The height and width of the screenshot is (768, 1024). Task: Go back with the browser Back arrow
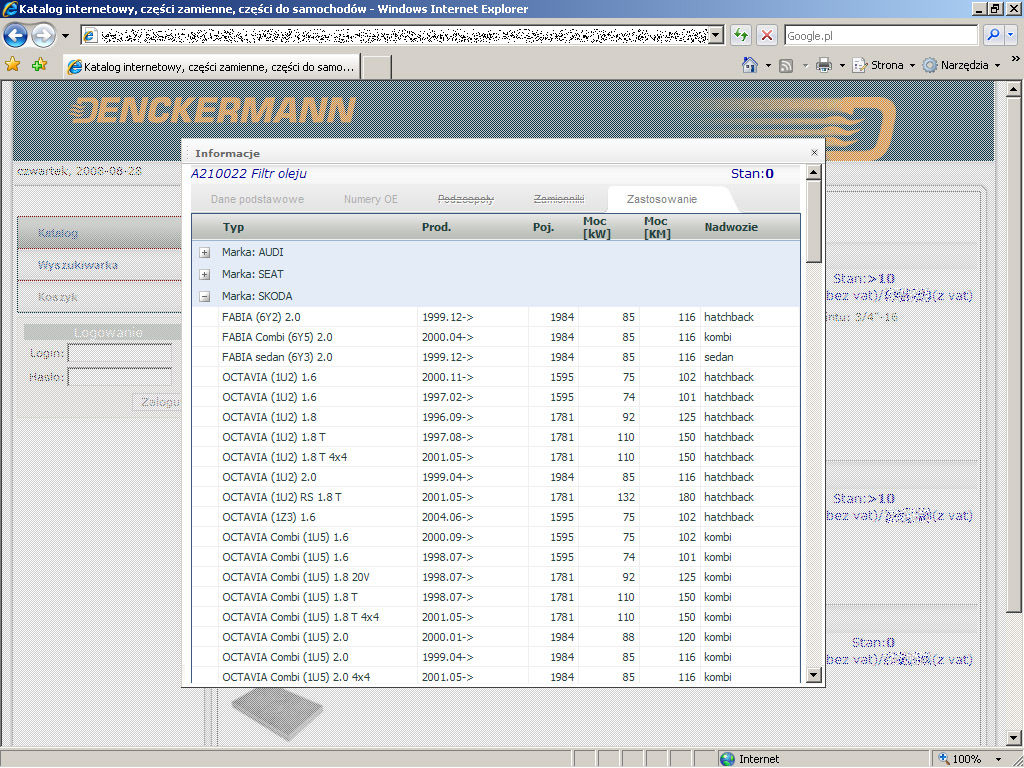click(16, 35)
